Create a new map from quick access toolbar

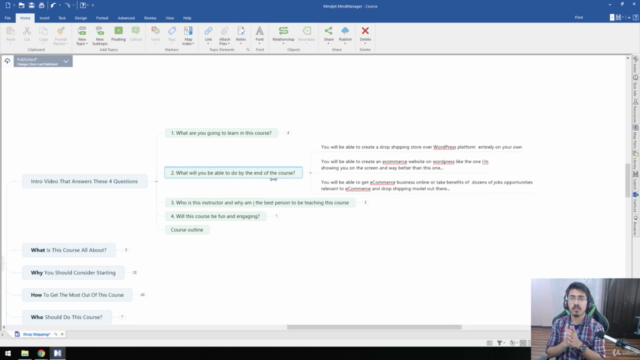coord(8,5)
